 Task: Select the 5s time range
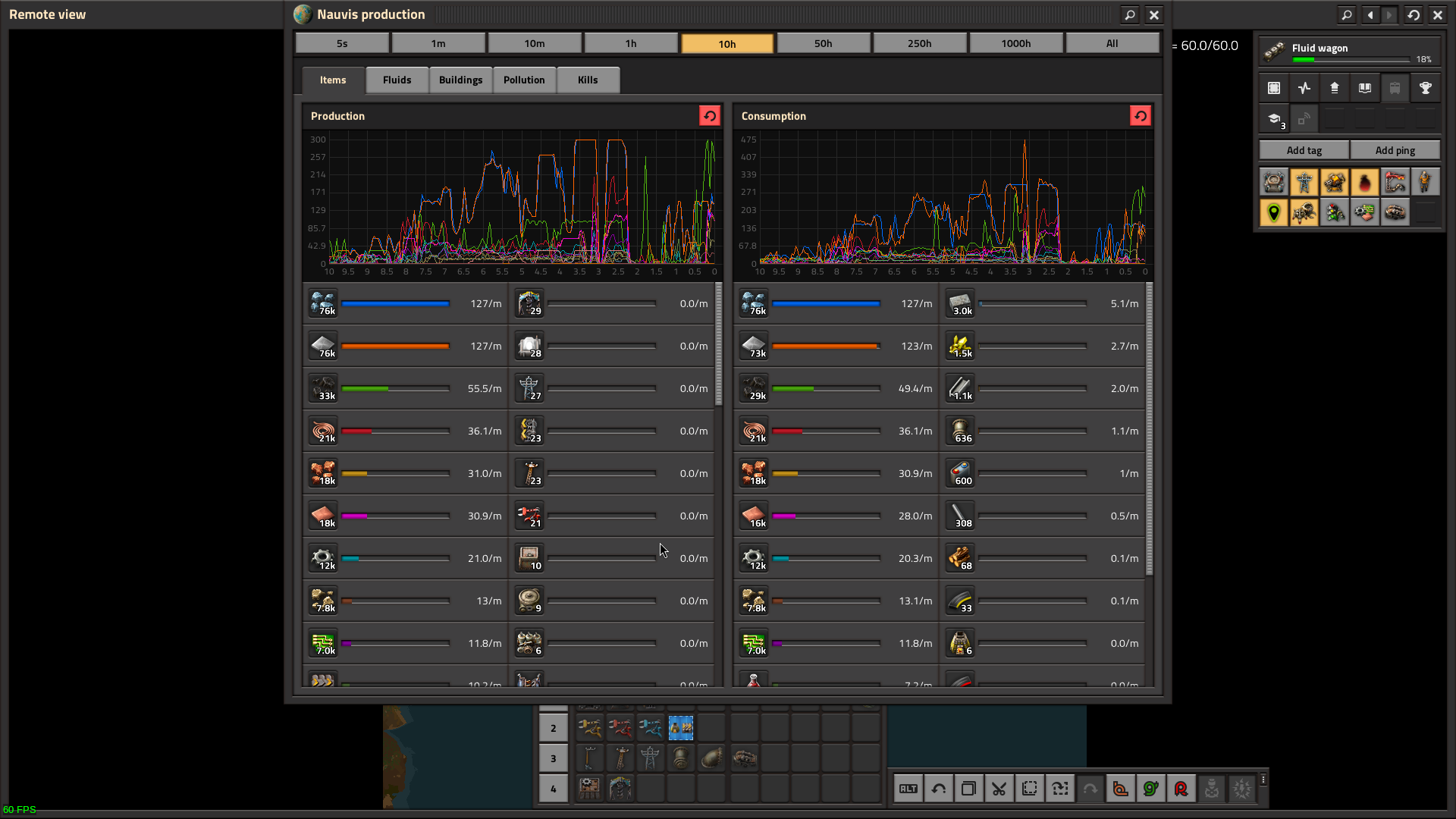(x=342, y=43)
